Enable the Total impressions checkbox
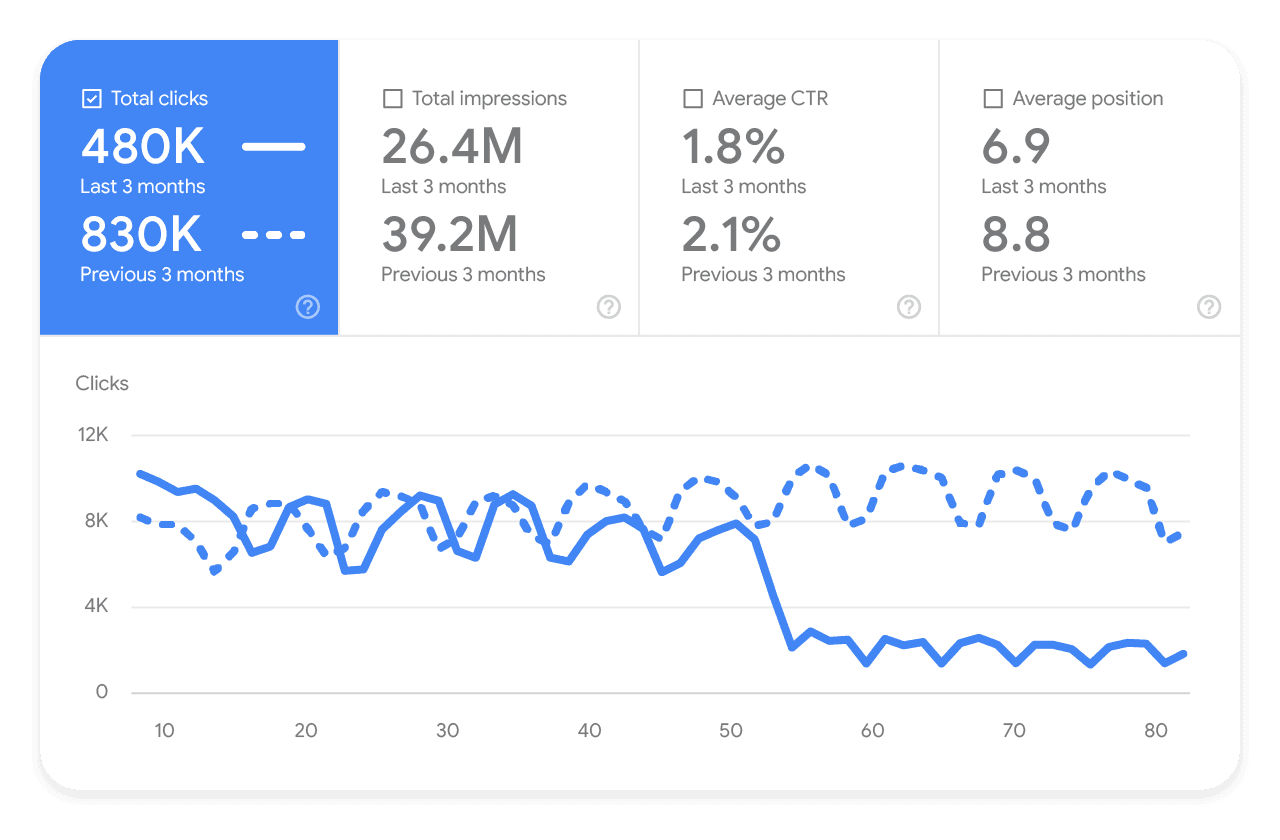 tap(391, 98)
